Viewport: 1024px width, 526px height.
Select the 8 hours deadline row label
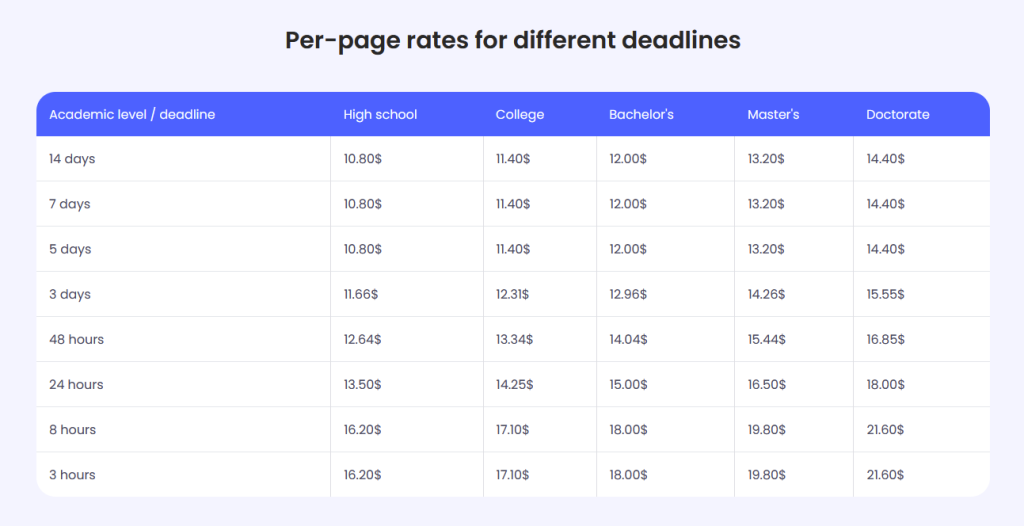point(72,429)
